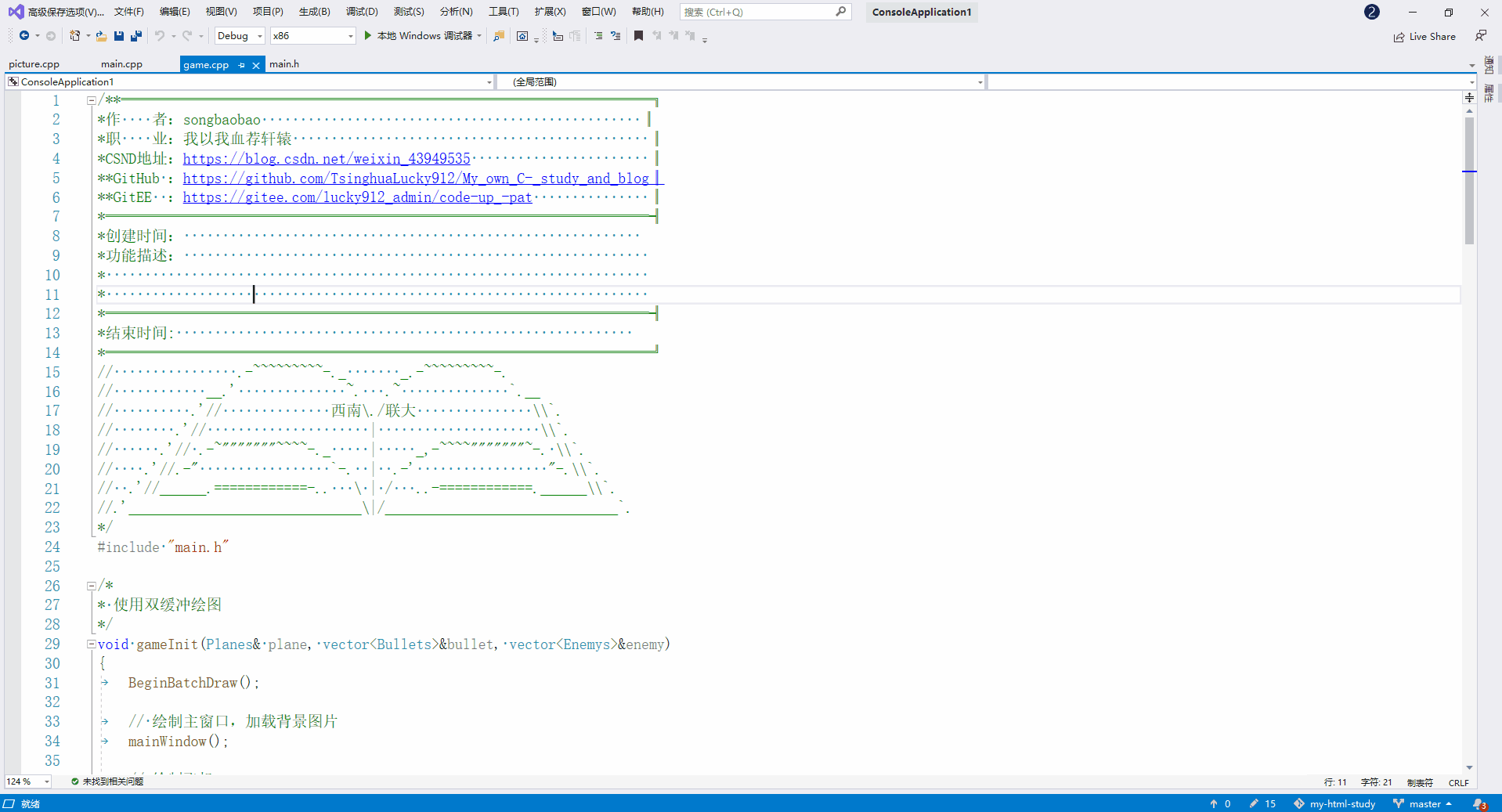The width and height of the screenshot is (1502, 812).
Task: Expand the debugger target dropdown arrow
Action: 479,36
